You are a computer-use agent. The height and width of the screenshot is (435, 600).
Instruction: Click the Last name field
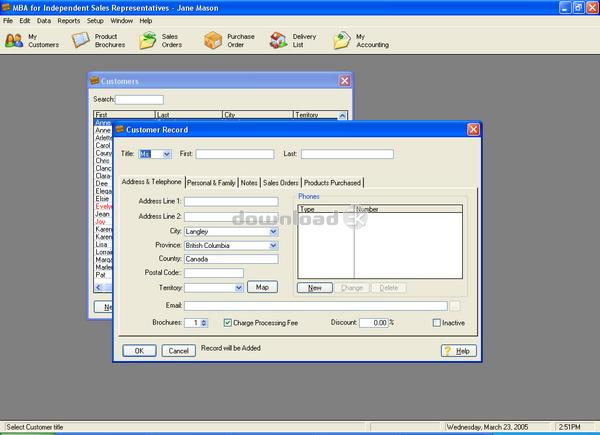click(x=347, y=154)
